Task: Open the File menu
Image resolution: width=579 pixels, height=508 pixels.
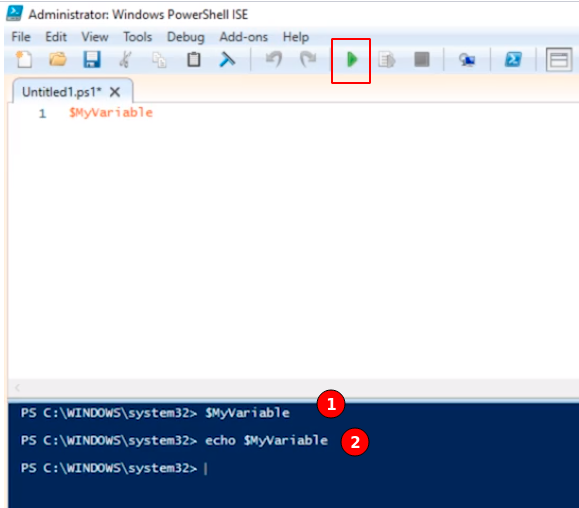Action: coord(21,37)
